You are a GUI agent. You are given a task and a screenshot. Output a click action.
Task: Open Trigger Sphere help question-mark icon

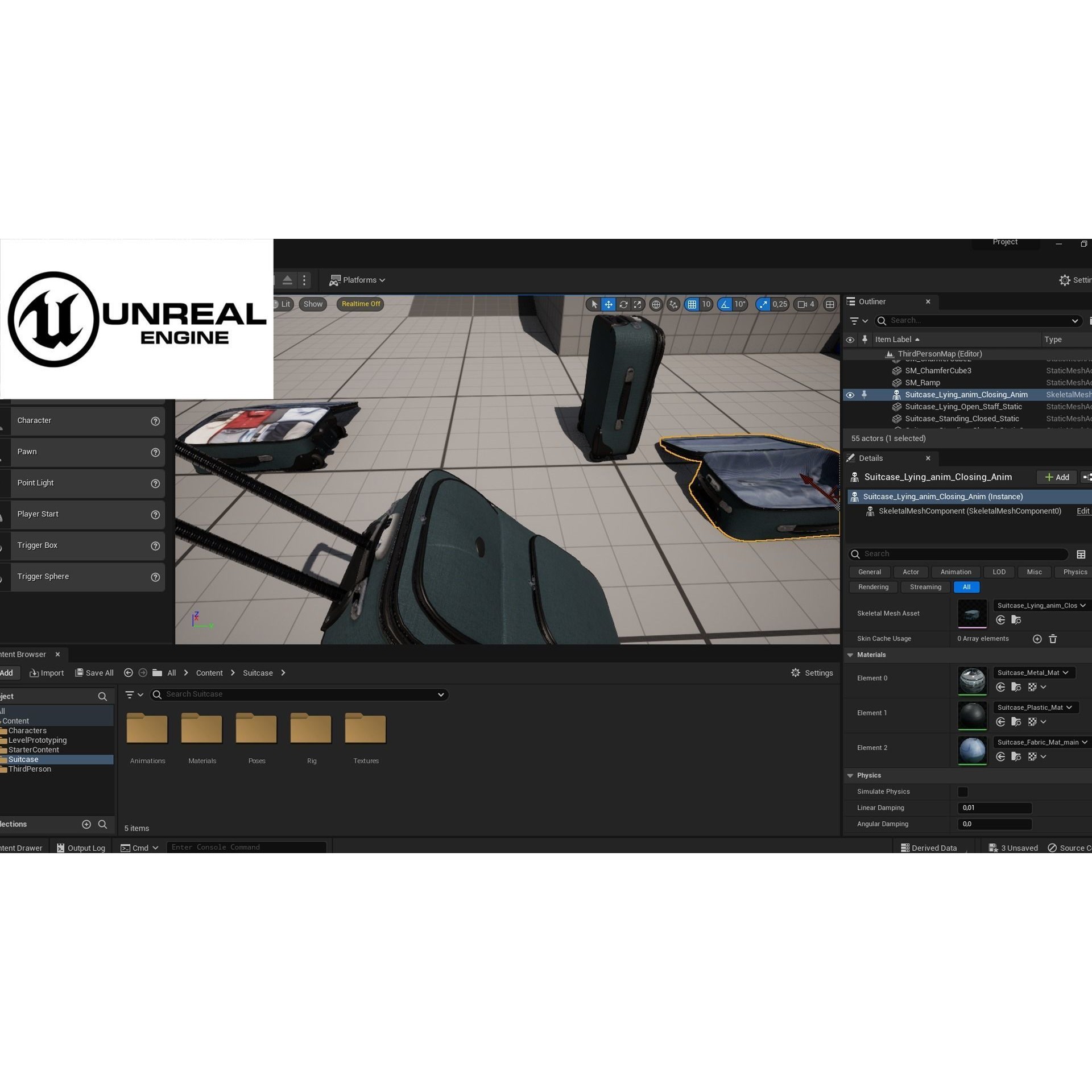coord(155,577)
